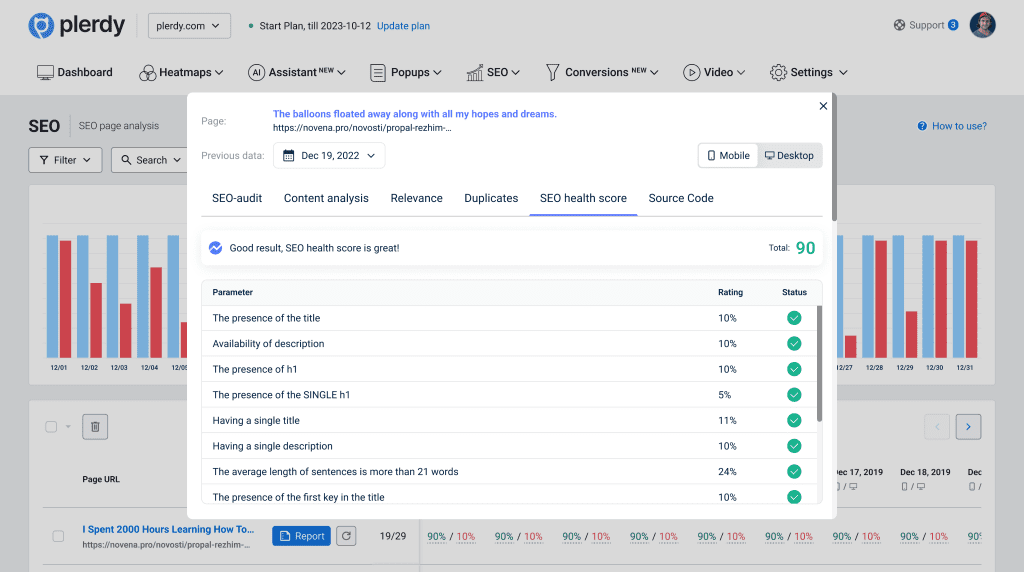The height and width of the screenshot is (572, 1024).
Task: Open Support help icon
Action: [899, 25]
